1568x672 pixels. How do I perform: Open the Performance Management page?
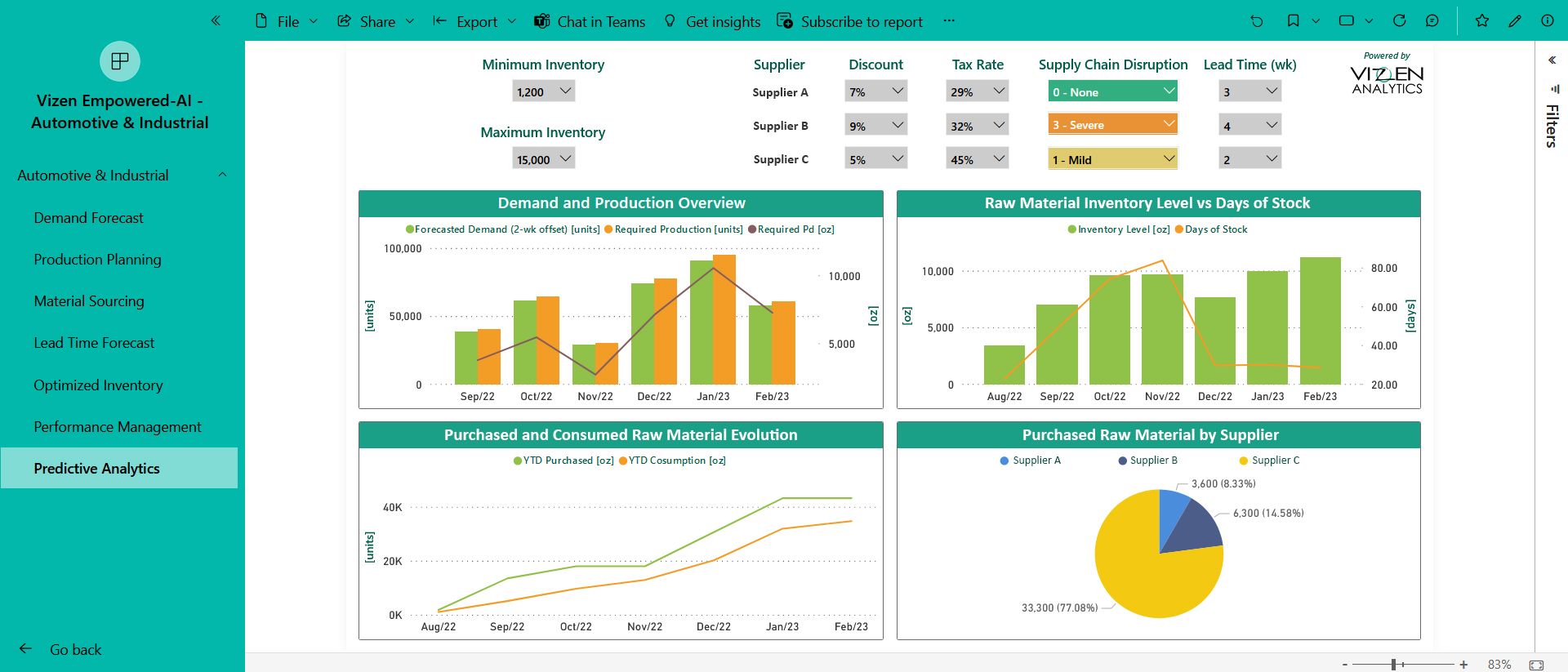(x=118, y=427)
